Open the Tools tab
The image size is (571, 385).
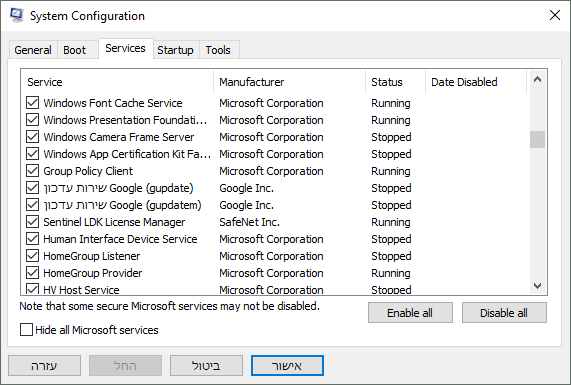(x=218, y=50)
